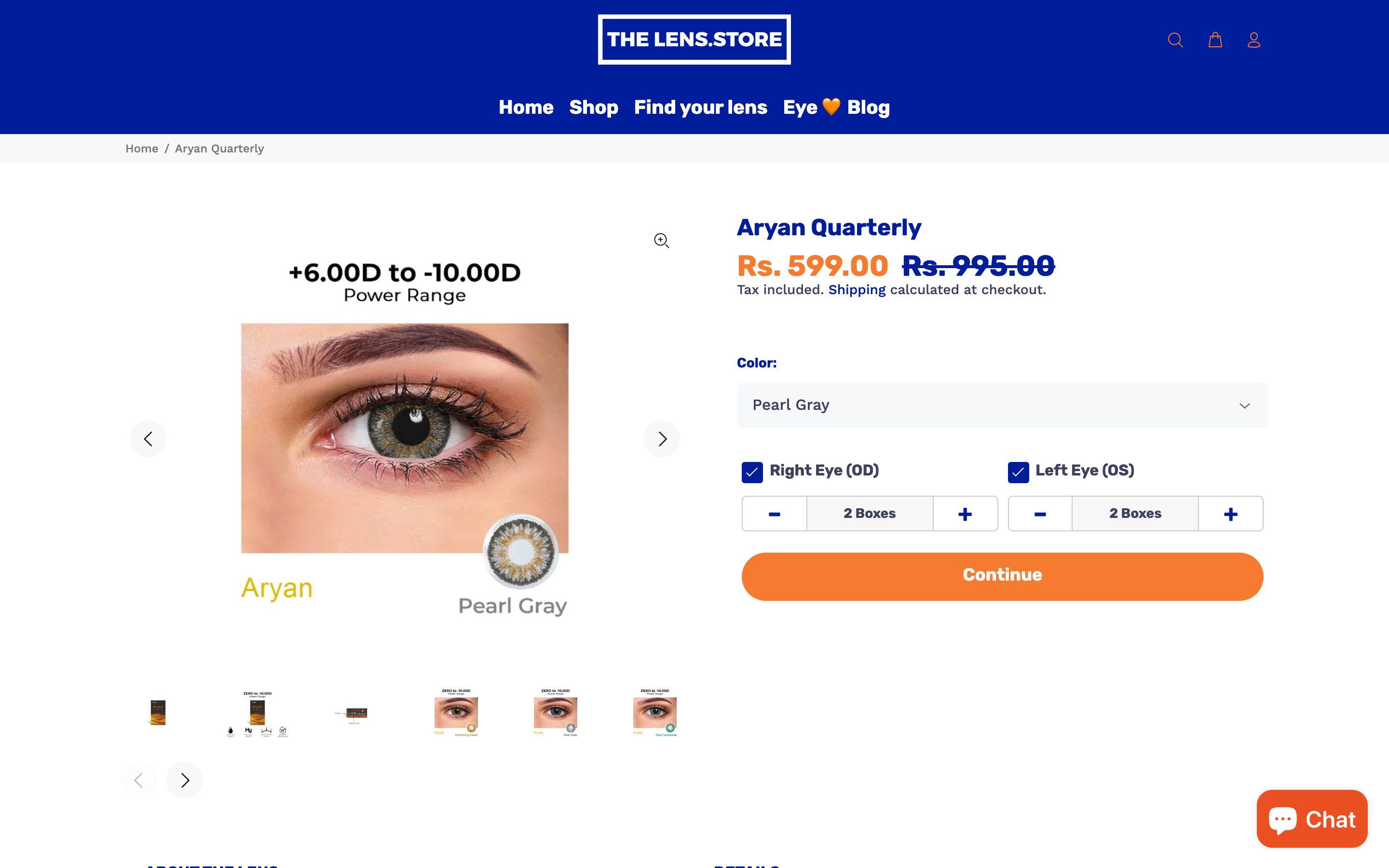Expand the Color selector chevron
1389x868 pixels.
1244,405
